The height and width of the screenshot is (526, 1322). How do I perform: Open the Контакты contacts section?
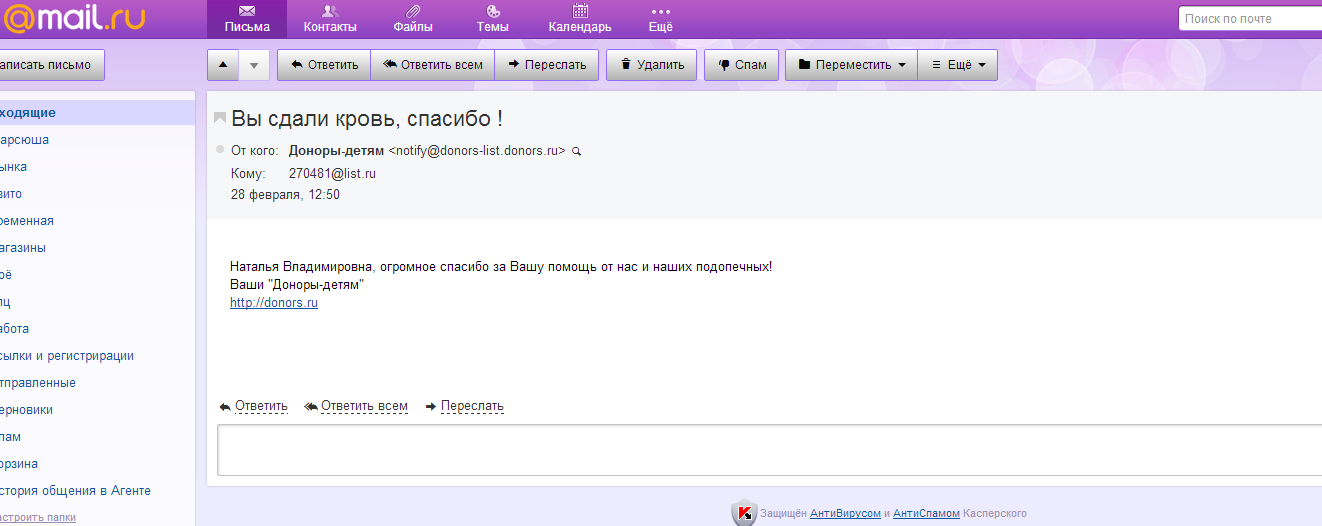(329, 19)
